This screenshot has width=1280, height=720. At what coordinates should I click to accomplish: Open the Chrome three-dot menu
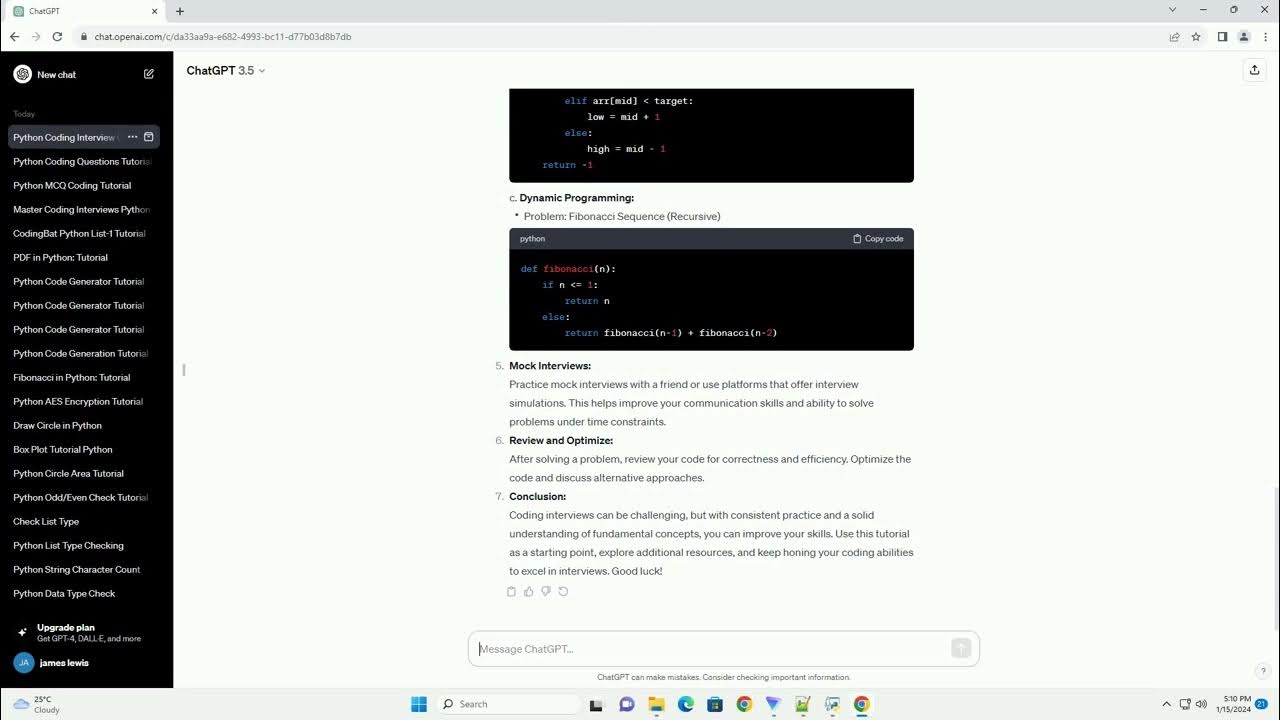1265,37
